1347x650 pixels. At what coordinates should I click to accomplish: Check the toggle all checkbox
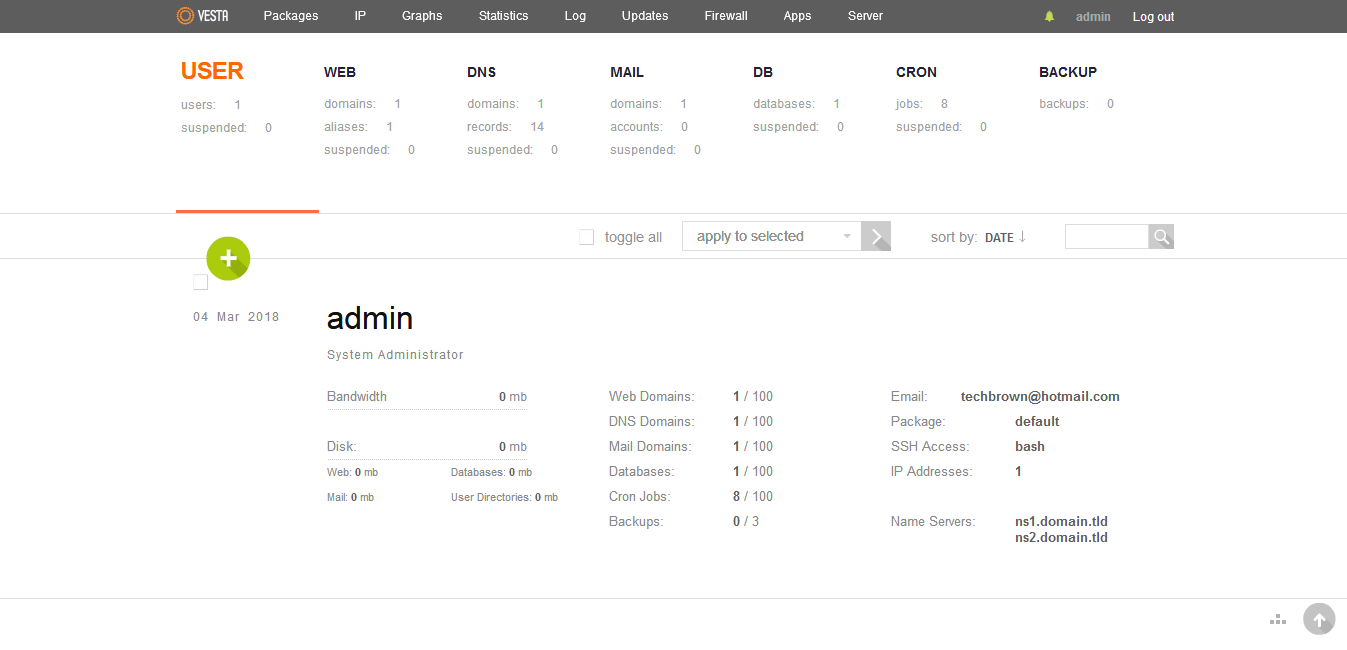[587, 237]
